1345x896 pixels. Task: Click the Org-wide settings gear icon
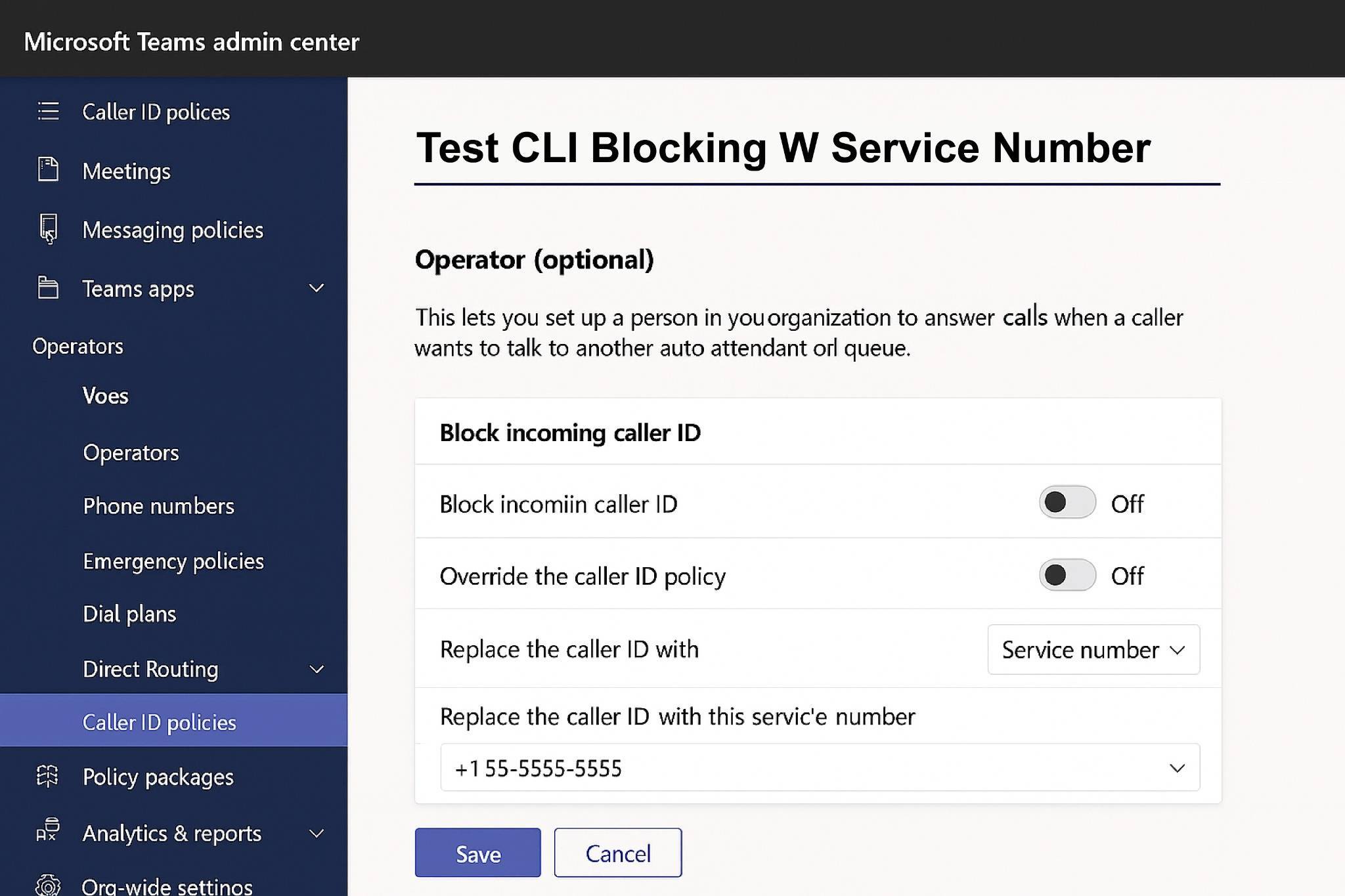[49, 884]
